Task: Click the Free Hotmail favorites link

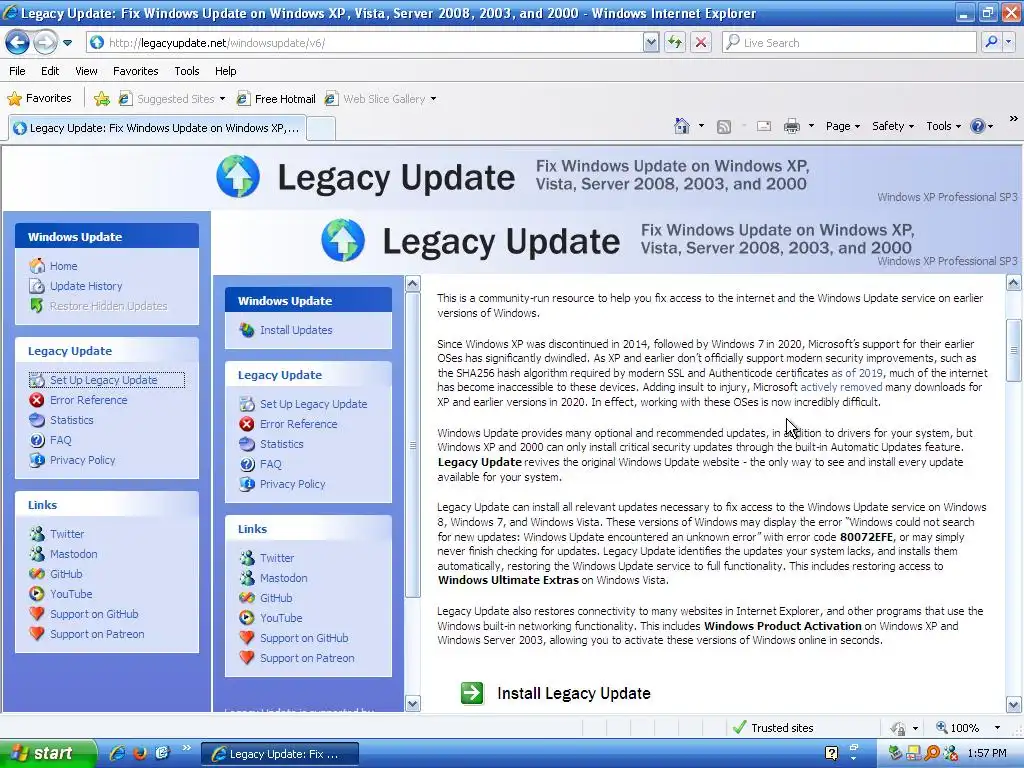Action: 276,99
